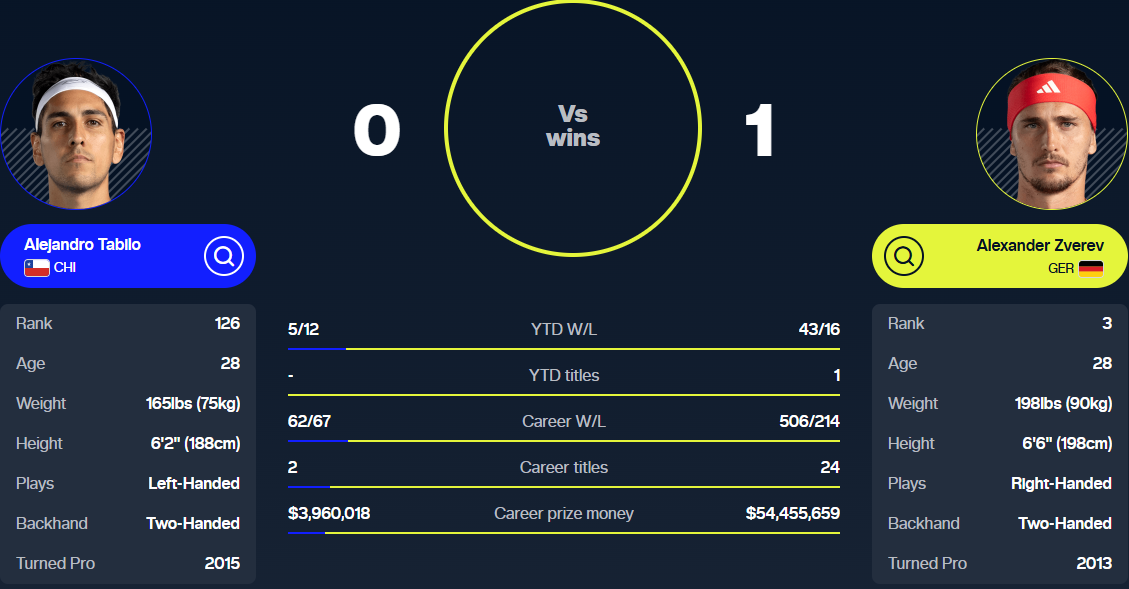Click Tabilo's head-to-head win count 0
Image resolution: width=1129 pixels, height=589 pixels.
377,133
